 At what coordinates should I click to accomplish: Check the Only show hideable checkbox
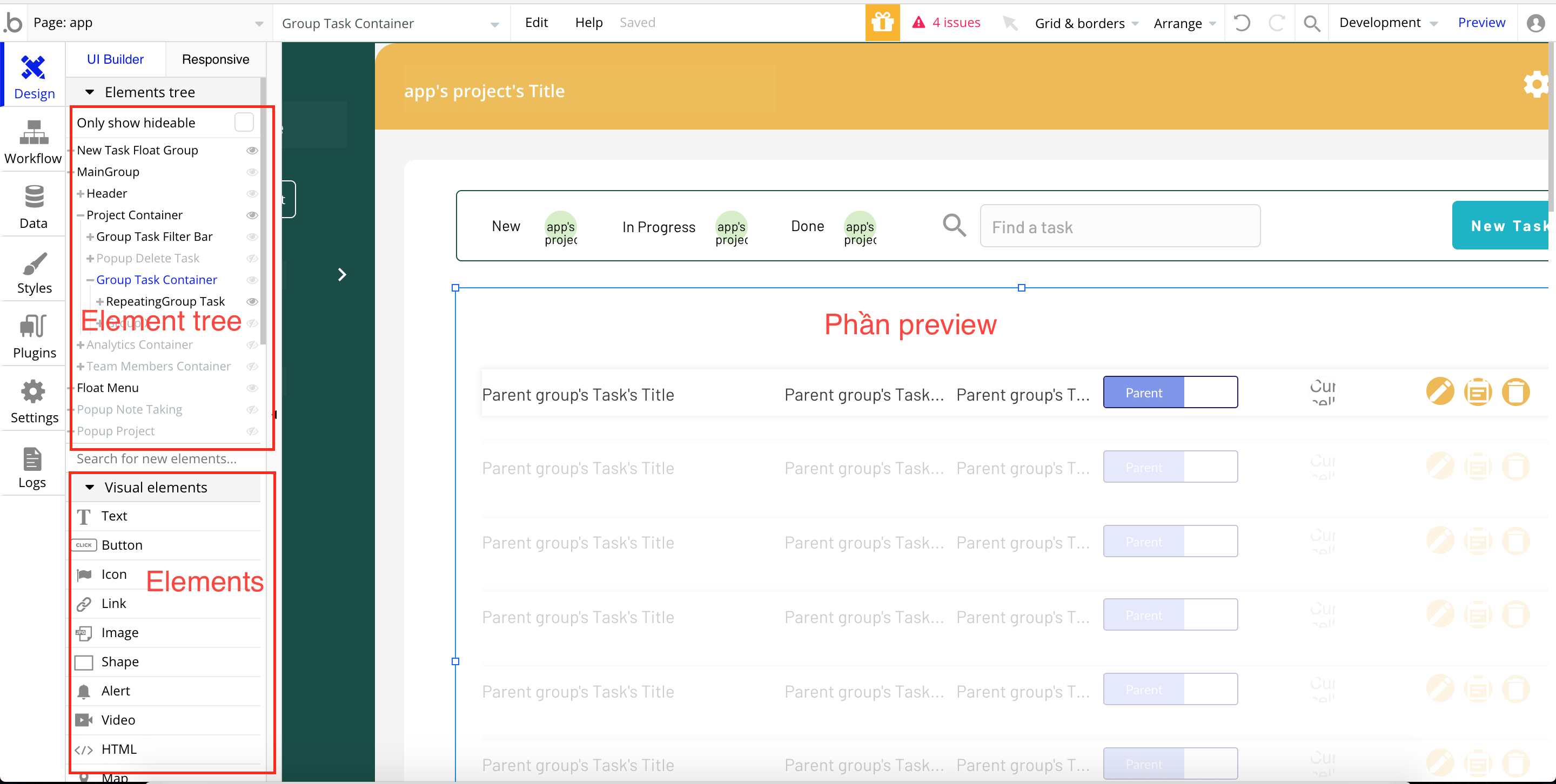pos(244,123)
